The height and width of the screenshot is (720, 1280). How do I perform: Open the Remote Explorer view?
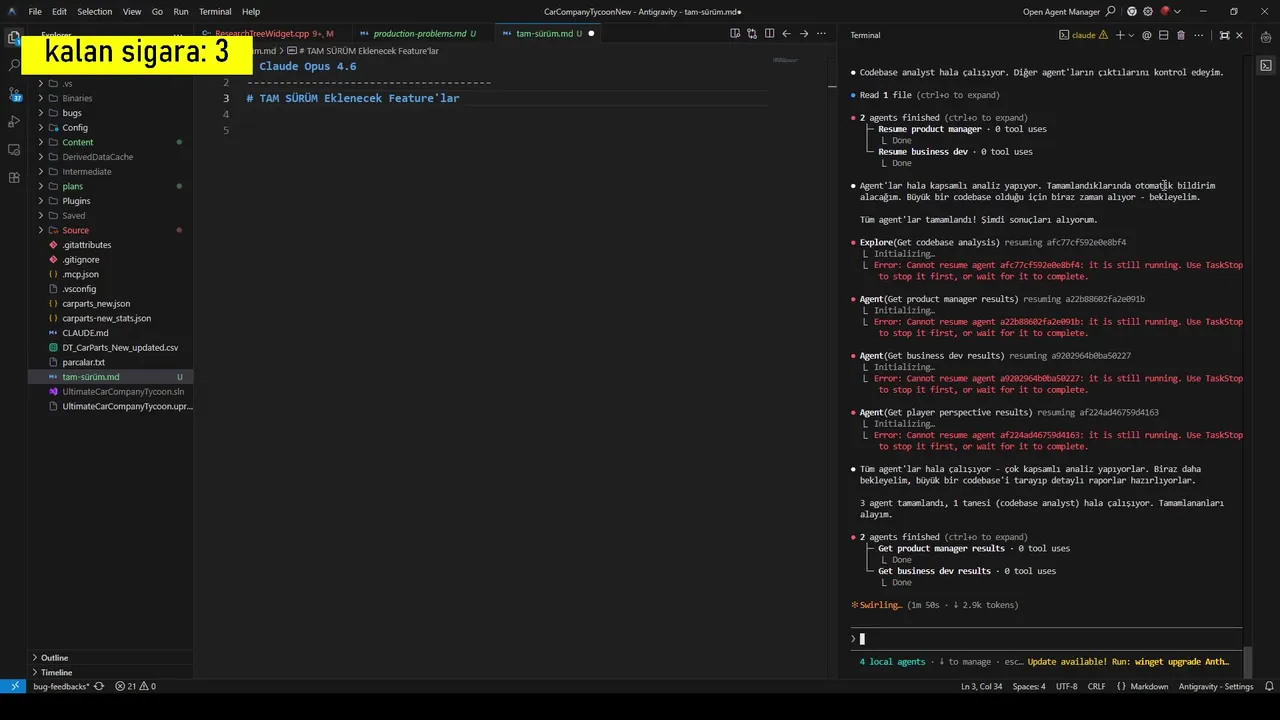[14, 149]
